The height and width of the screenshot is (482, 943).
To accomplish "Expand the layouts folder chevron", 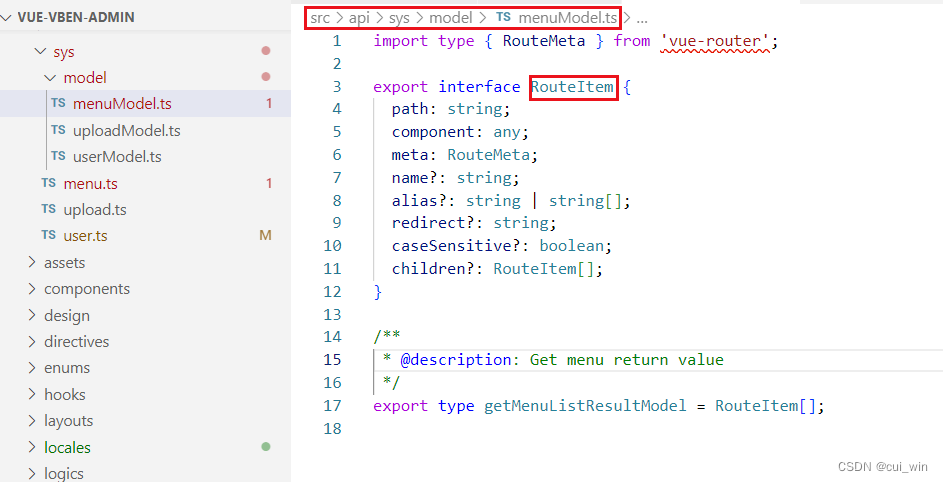I will pyautogui.click(x=32, y=421).
